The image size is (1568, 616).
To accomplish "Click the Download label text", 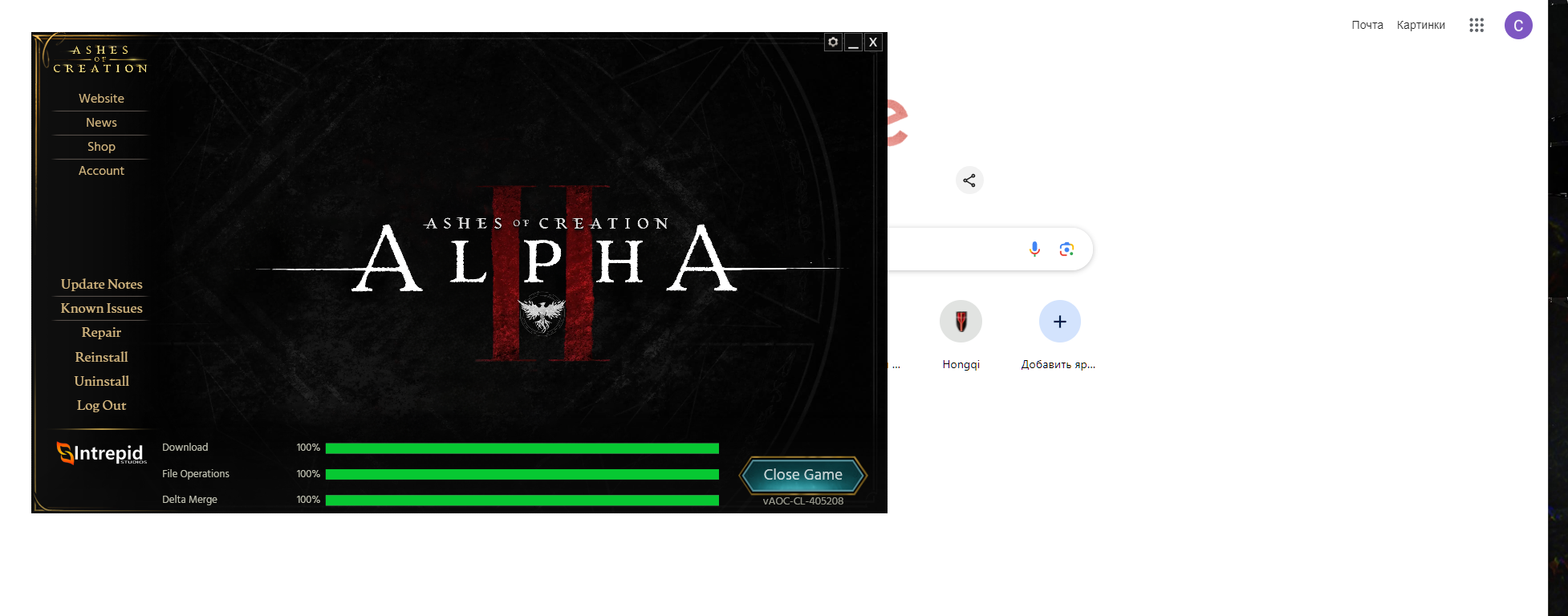I will (185, 448).
